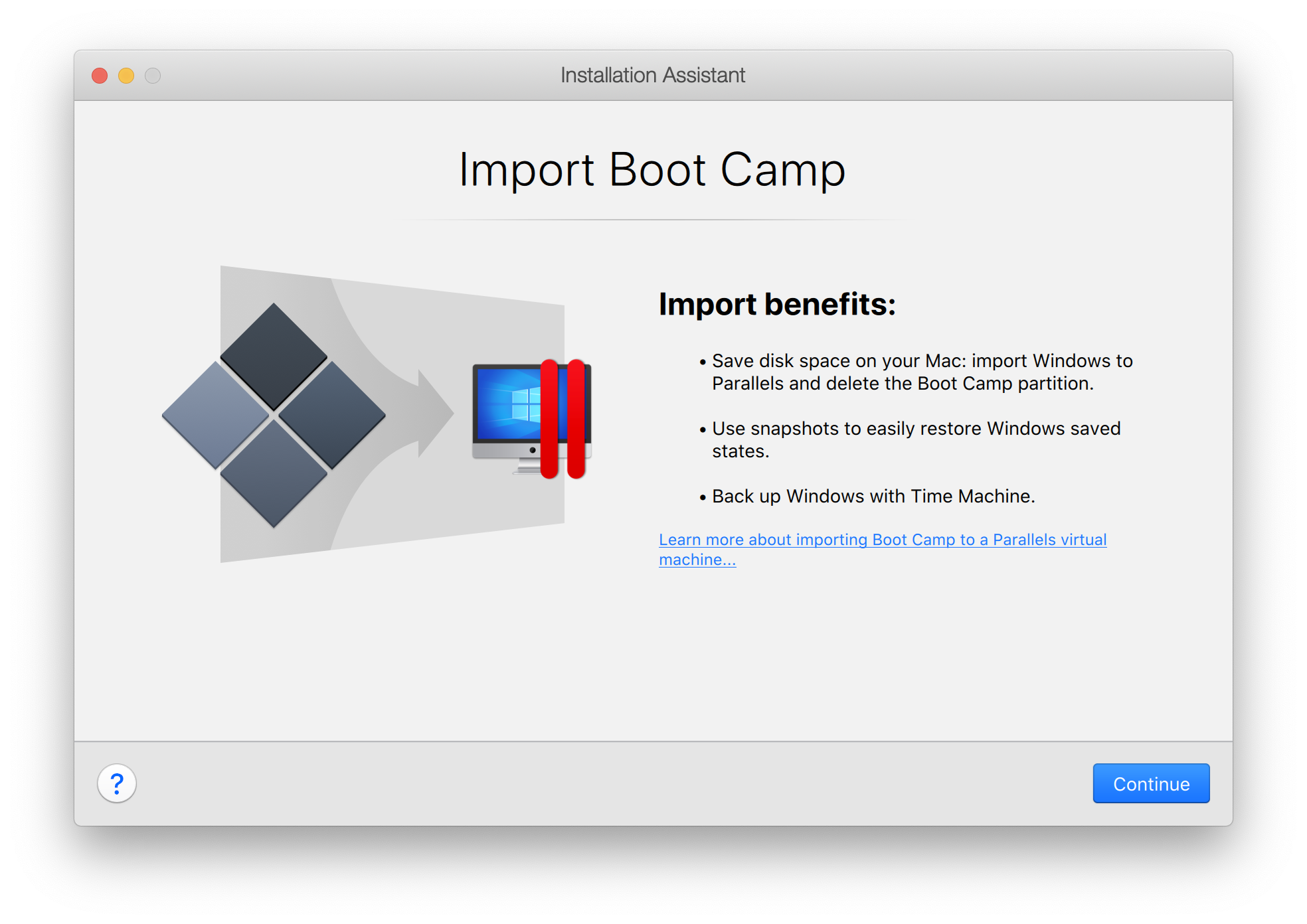Click the Import benefits: heading
Viewport: 1307px width, 924px height.
777,304
